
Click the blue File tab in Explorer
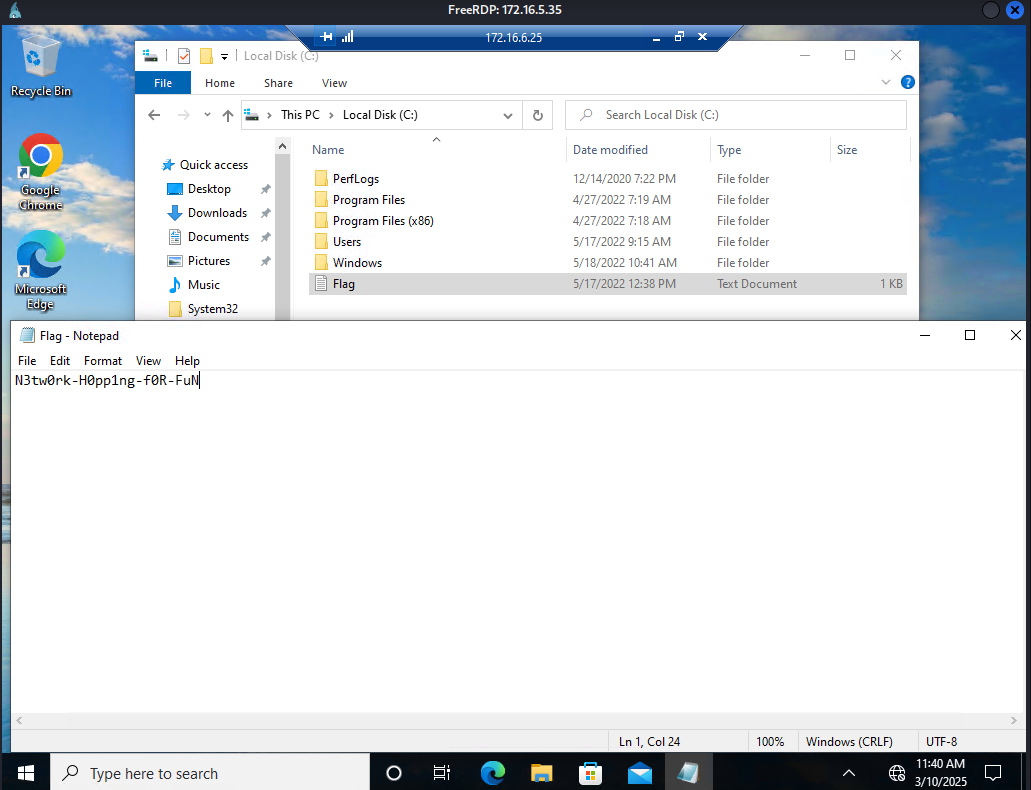click(x=162, y=83)
